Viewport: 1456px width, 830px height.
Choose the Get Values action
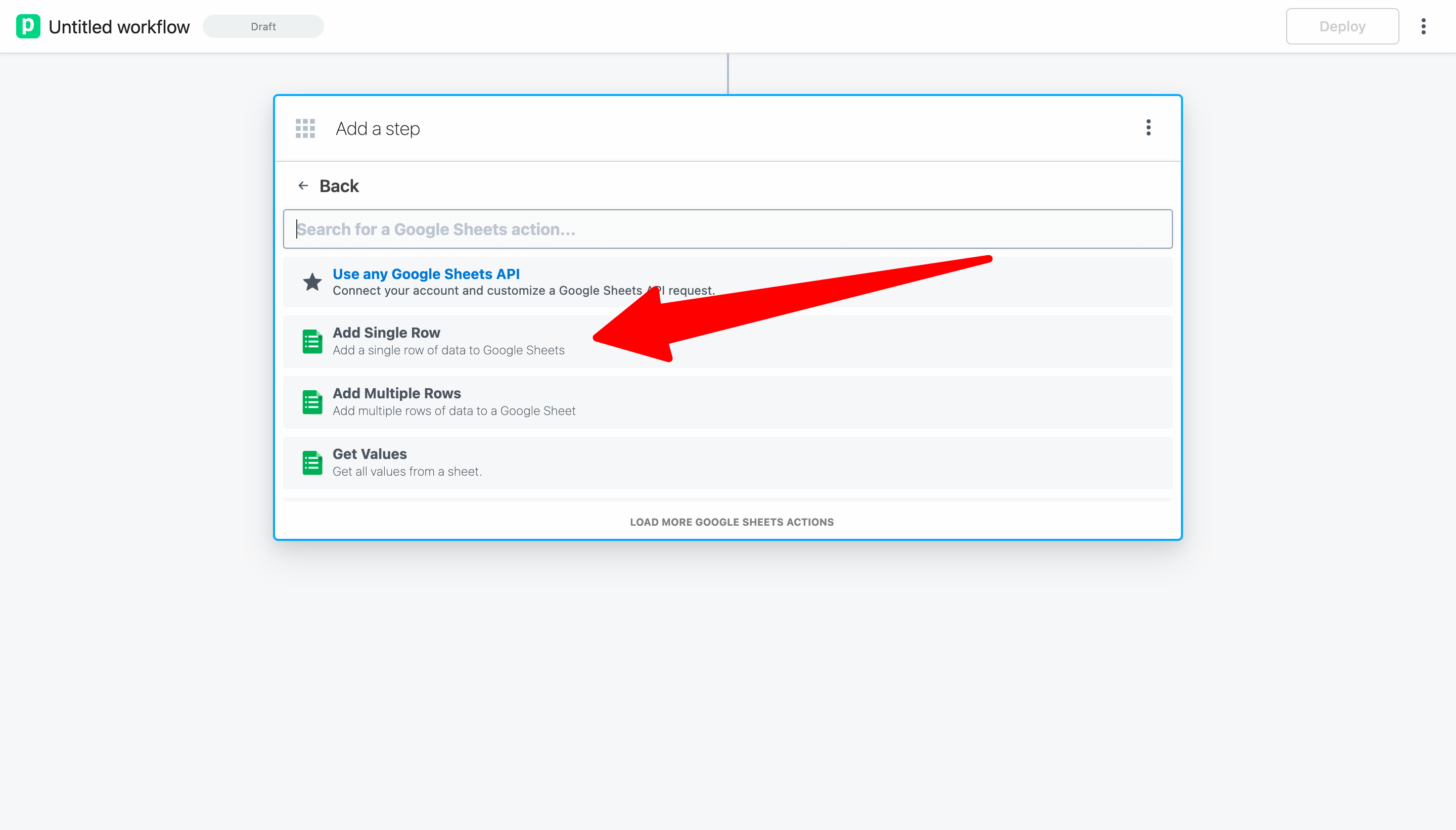point(370,454)
